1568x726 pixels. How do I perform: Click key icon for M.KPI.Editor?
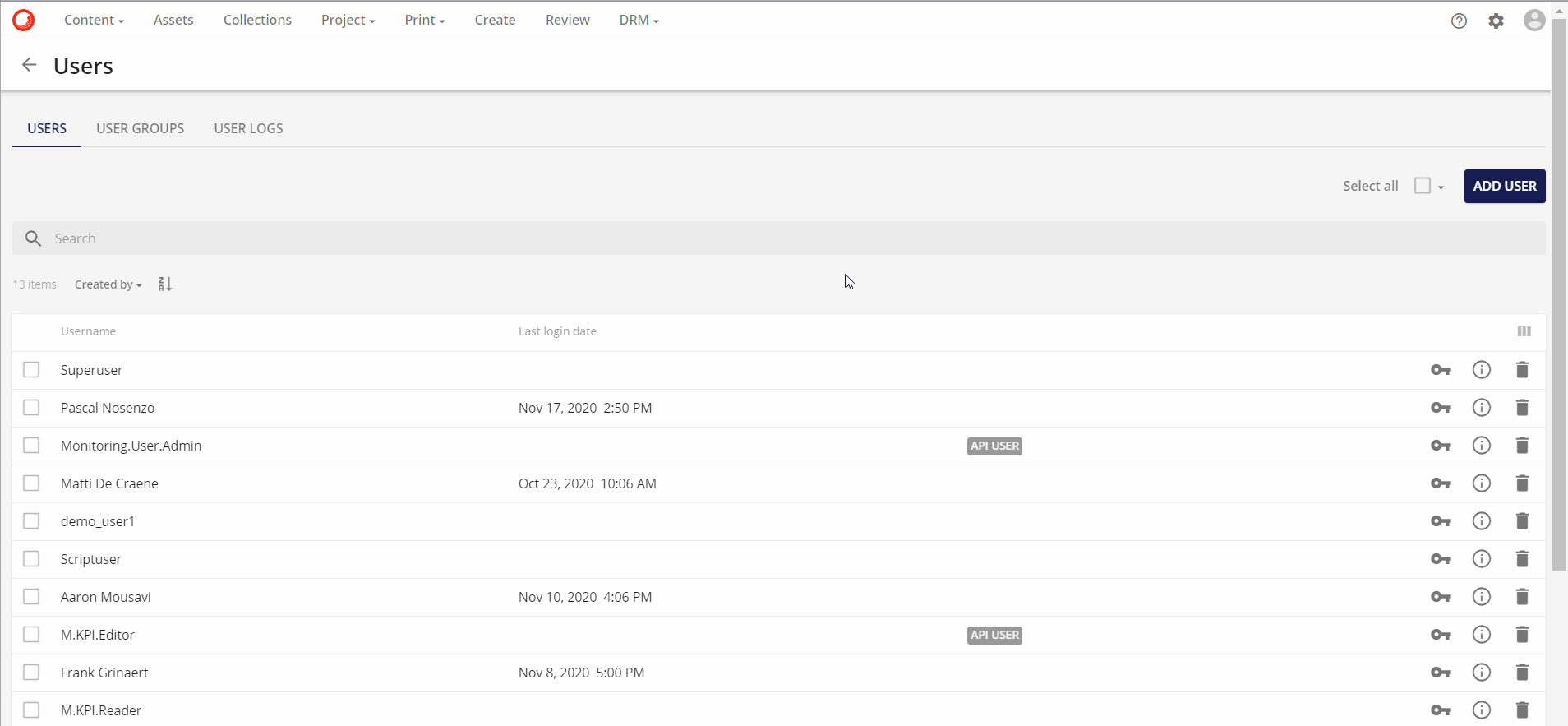(1441, 635)
